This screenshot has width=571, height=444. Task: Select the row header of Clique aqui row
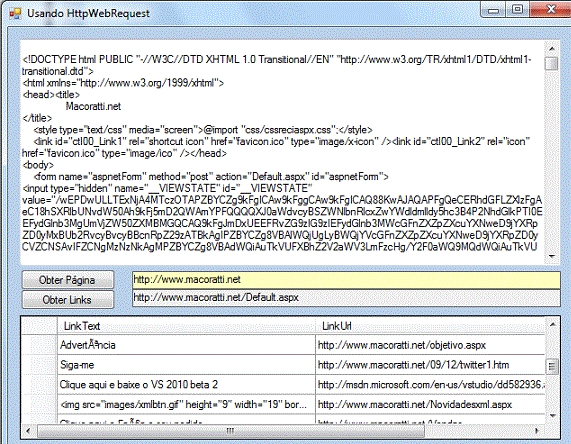point(39,384)
